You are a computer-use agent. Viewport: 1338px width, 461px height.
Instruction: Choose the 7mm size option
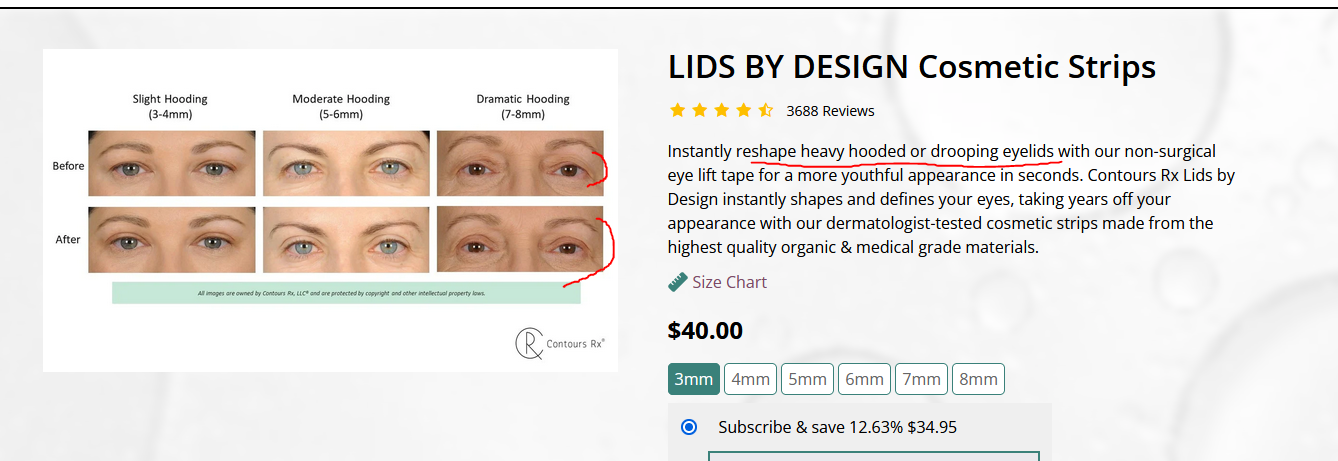tap(921, 379)
